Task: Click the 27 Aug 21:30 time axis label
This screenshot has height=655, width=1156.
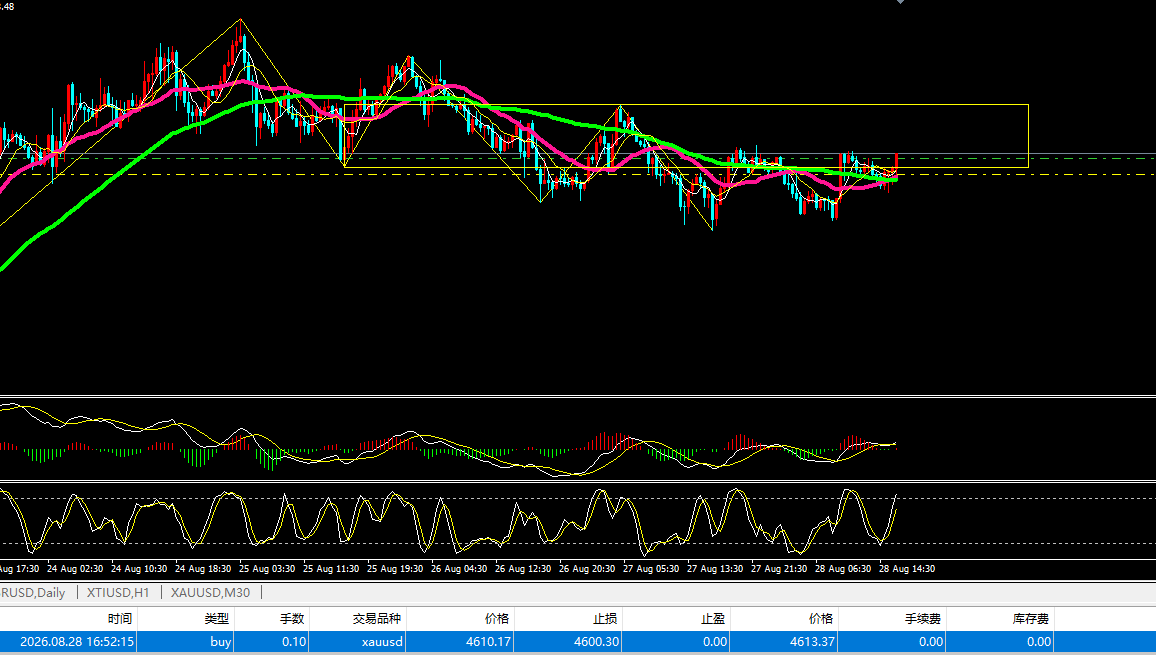Action: click(x=779, y=569)
